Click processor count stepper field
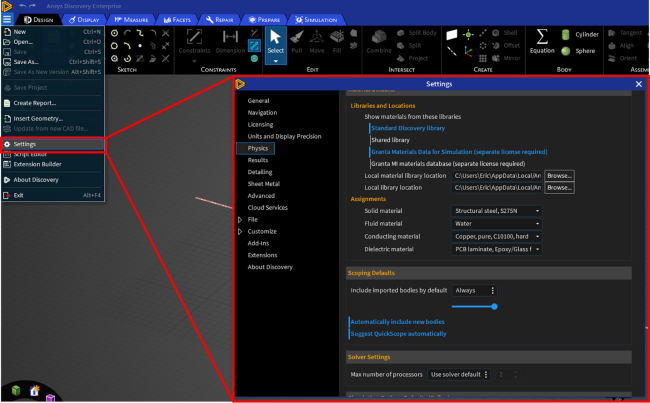 [x=507, y=375]
